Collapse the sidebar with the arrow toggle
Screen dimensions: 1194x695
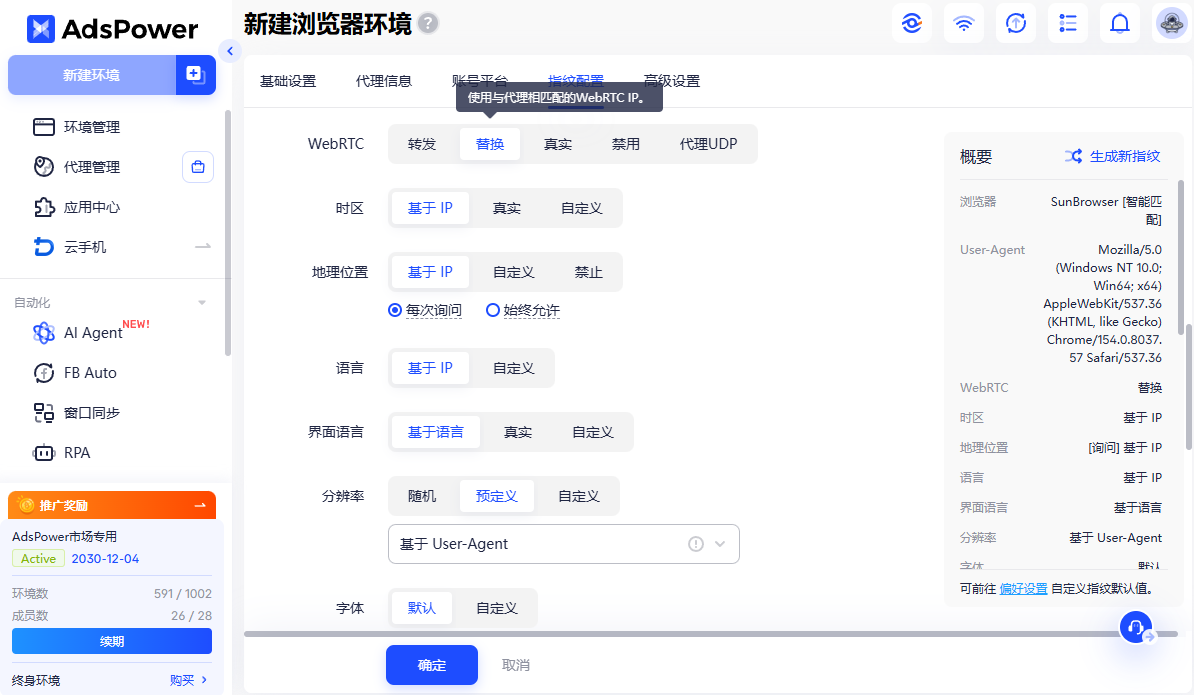pyautogui.click(x=230, y=51)
